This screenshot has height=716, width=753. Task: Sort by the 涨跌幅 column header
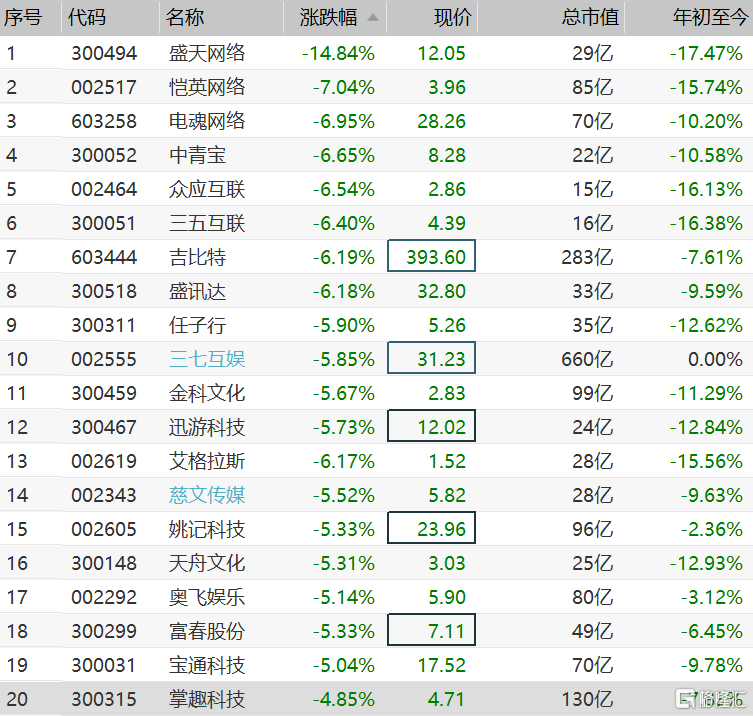pos(328,18)
